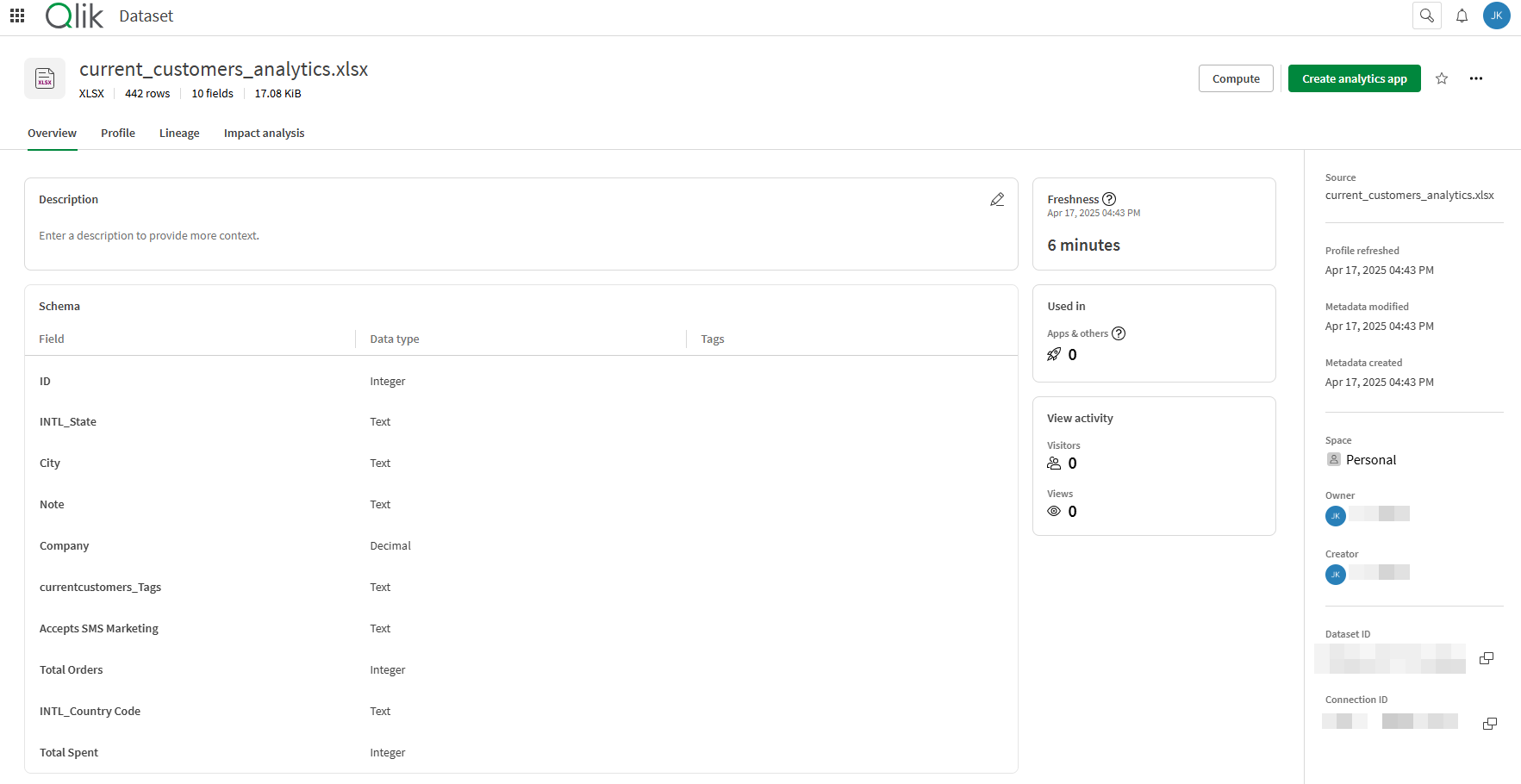Viewport: 1521px width, 784px height.
Task: Switch to the Profile tab
Action: click(117, 133)
